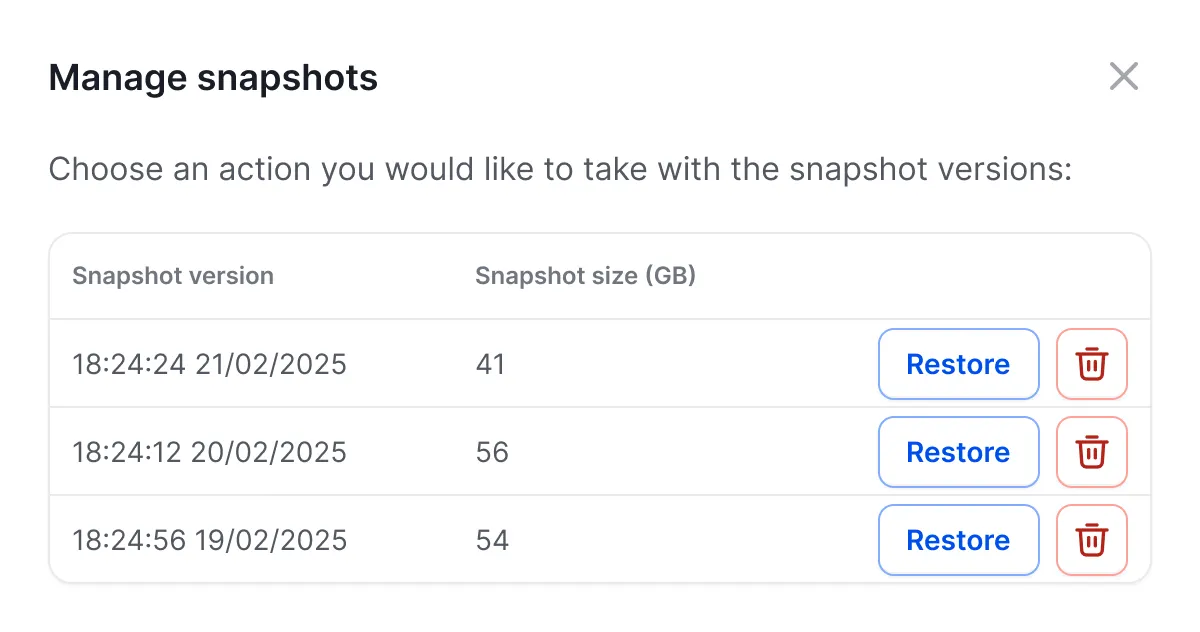
Task: Restore the snapshot from 21/02/2025
Action: (958, 364)
